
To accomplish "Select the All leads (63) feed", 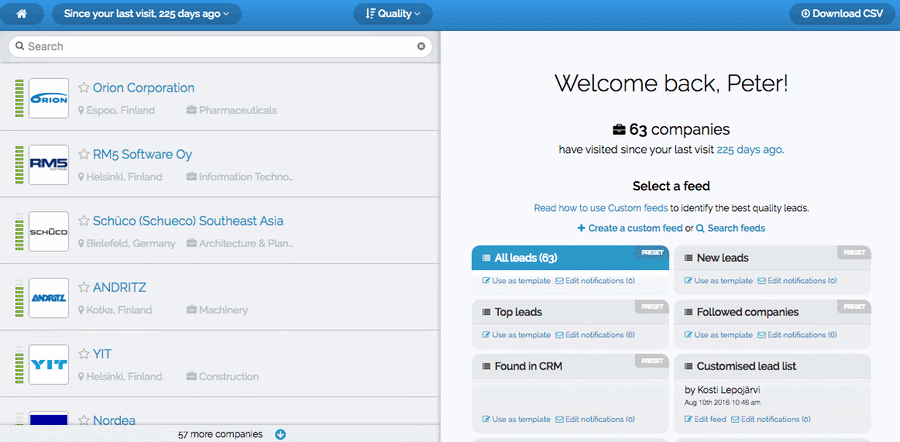I will (x=571, y=258).
